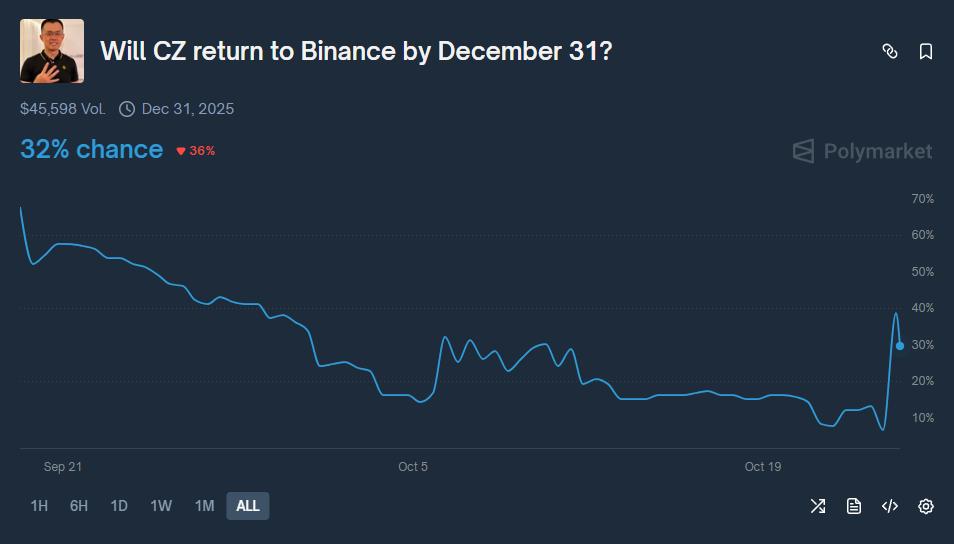The width and height of the screenshot is (954, 544).
Task: Click the current price dot on chart
Action: [x=900, y=346]
